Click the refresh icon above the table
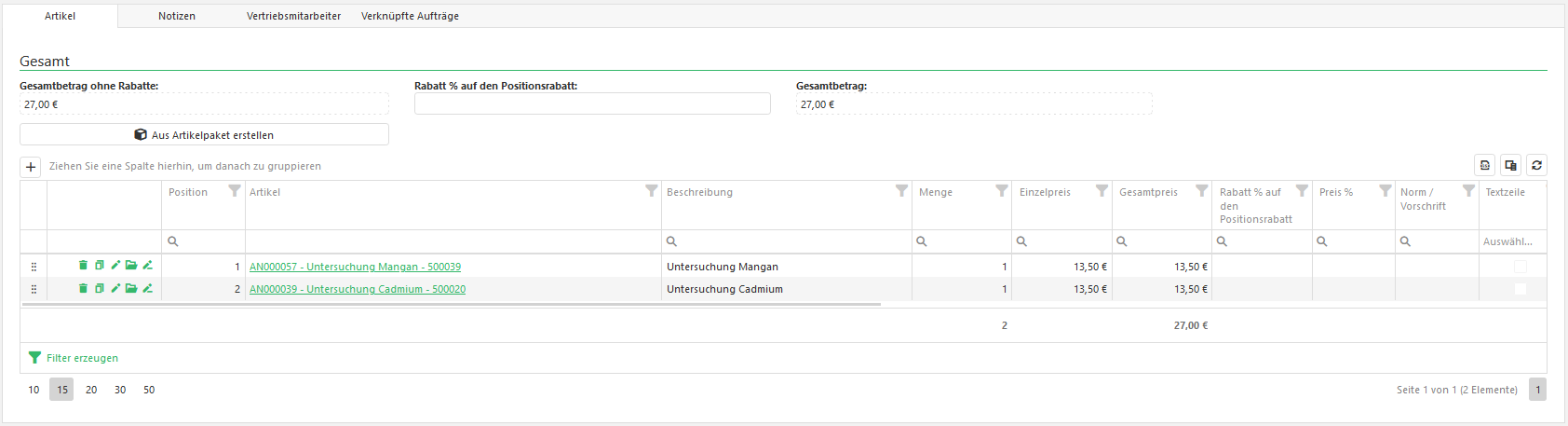This screenshot has width=1568, height=426. (1536, 165)
